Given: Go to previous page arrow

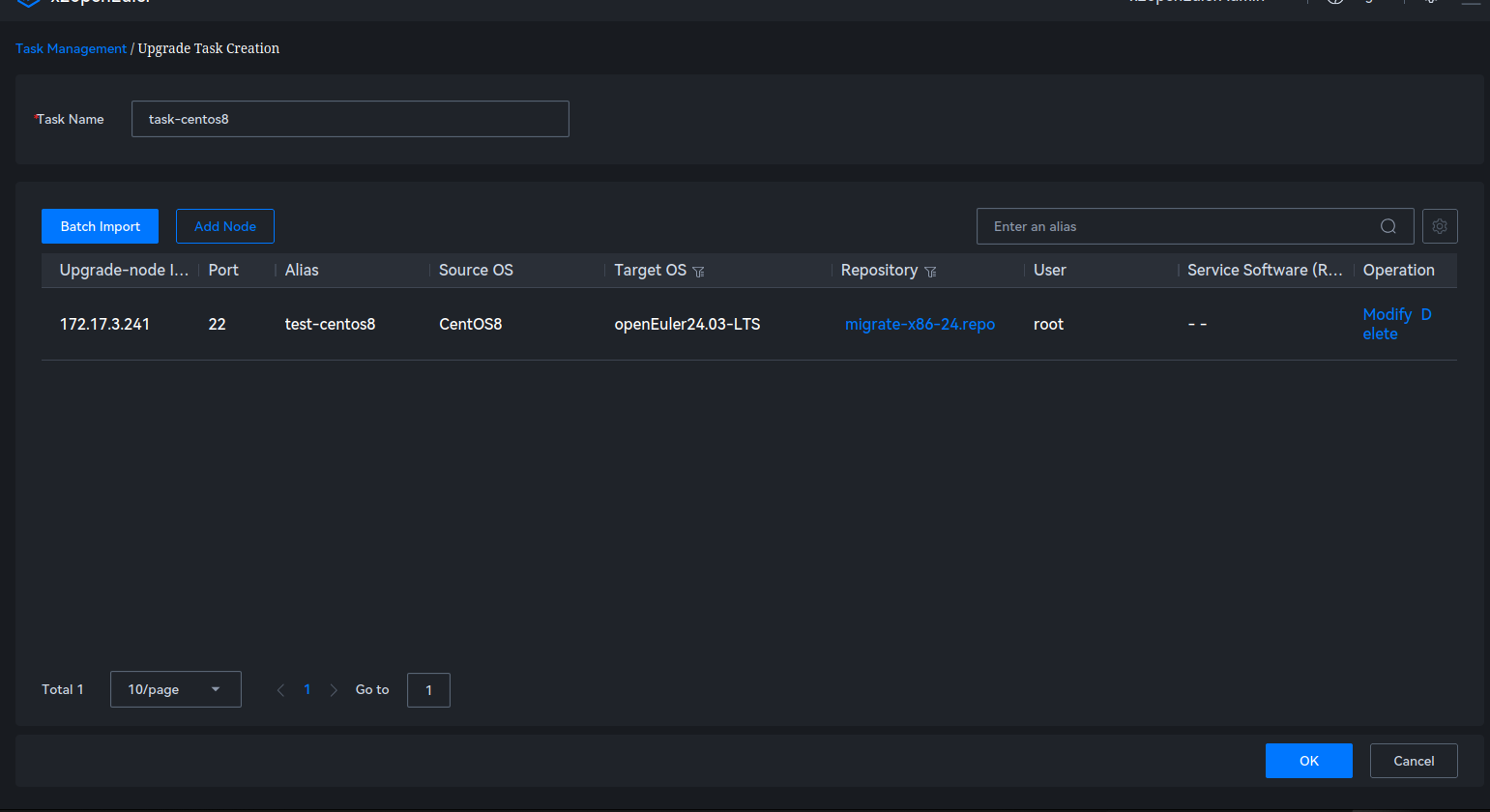Looking at the screenshot, I should pyautogui.click(x=280, y=690).
